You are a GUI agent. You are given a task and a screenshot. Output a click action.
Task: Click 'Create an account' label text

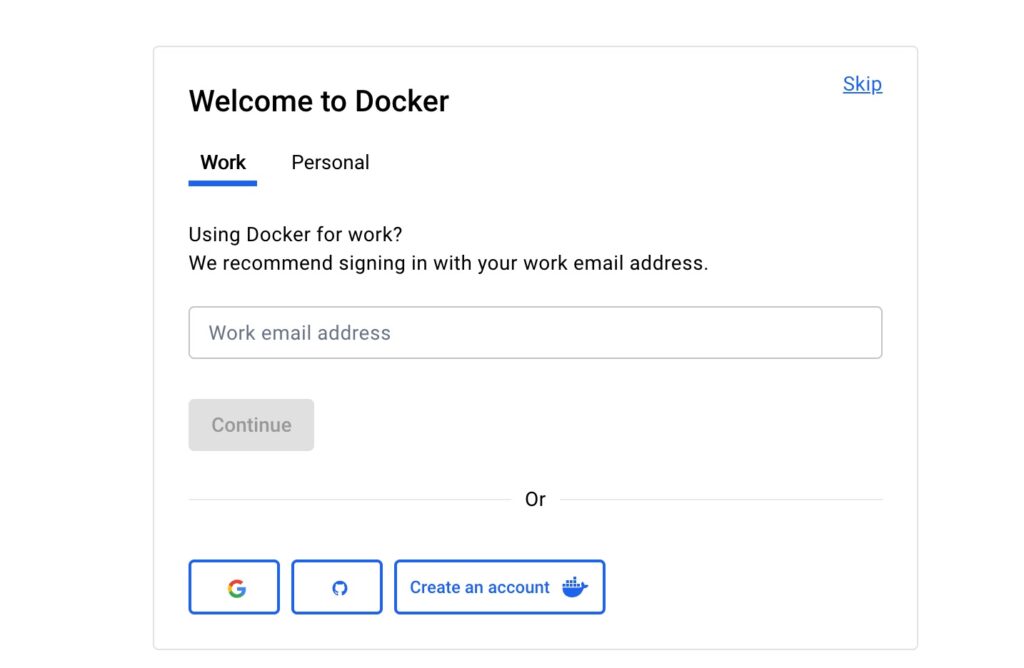[x=480, y=587]
